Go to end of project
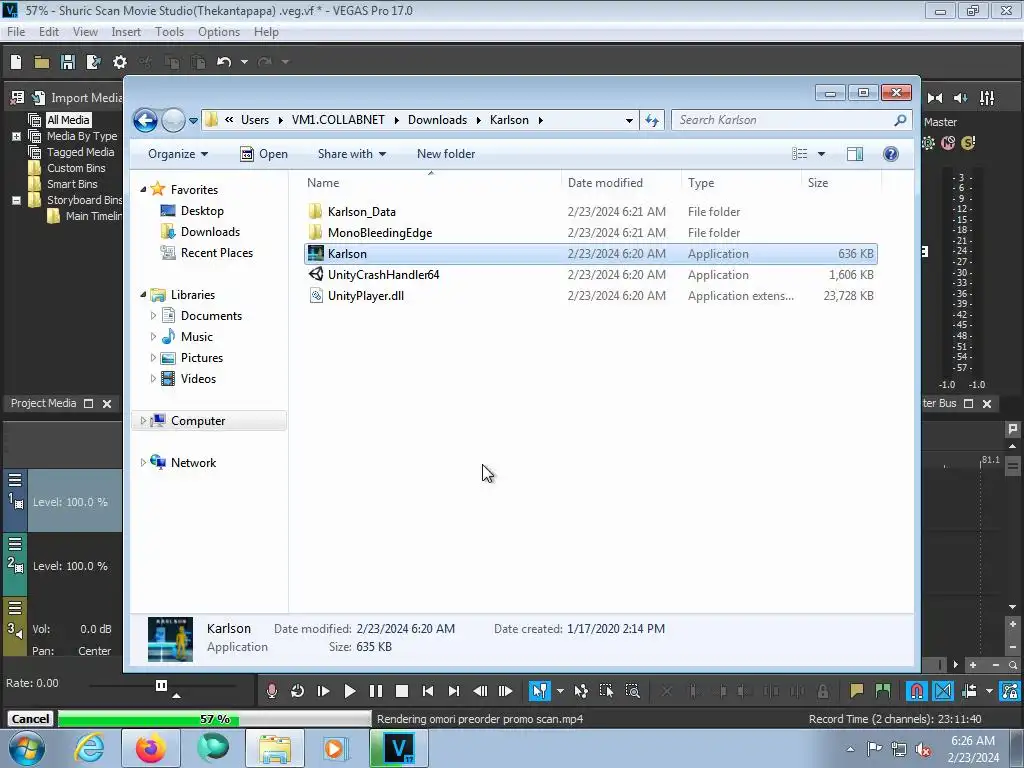Viewport: 1024px width, 768px height. point(454,691)
